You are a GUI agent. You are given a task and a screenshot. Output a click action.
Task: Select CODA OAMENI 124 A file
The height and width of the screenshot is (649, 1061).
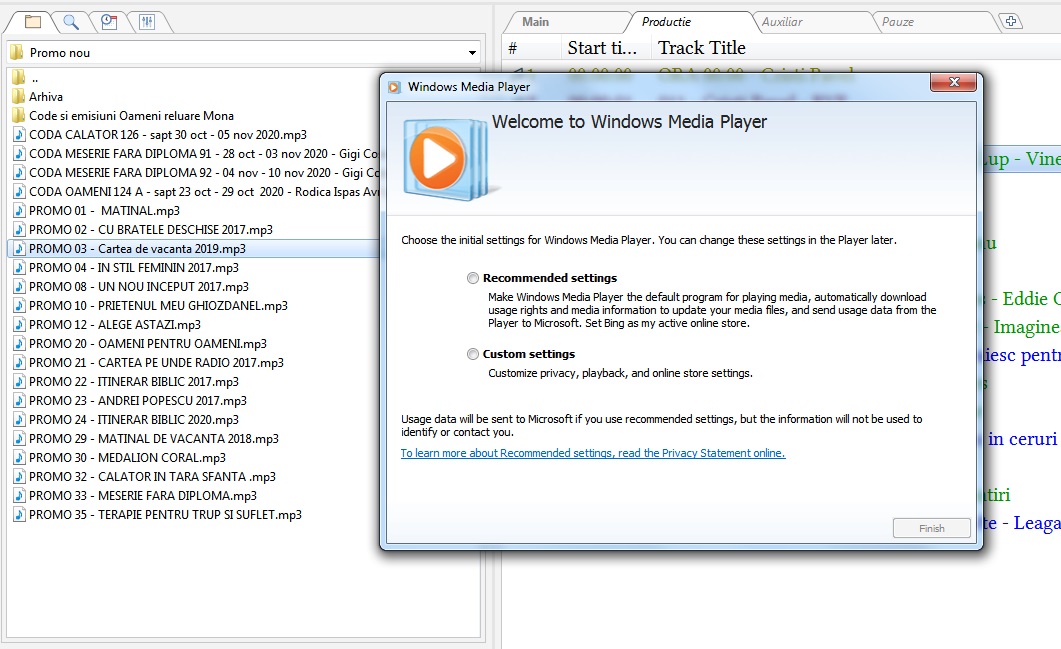point(203,192)
